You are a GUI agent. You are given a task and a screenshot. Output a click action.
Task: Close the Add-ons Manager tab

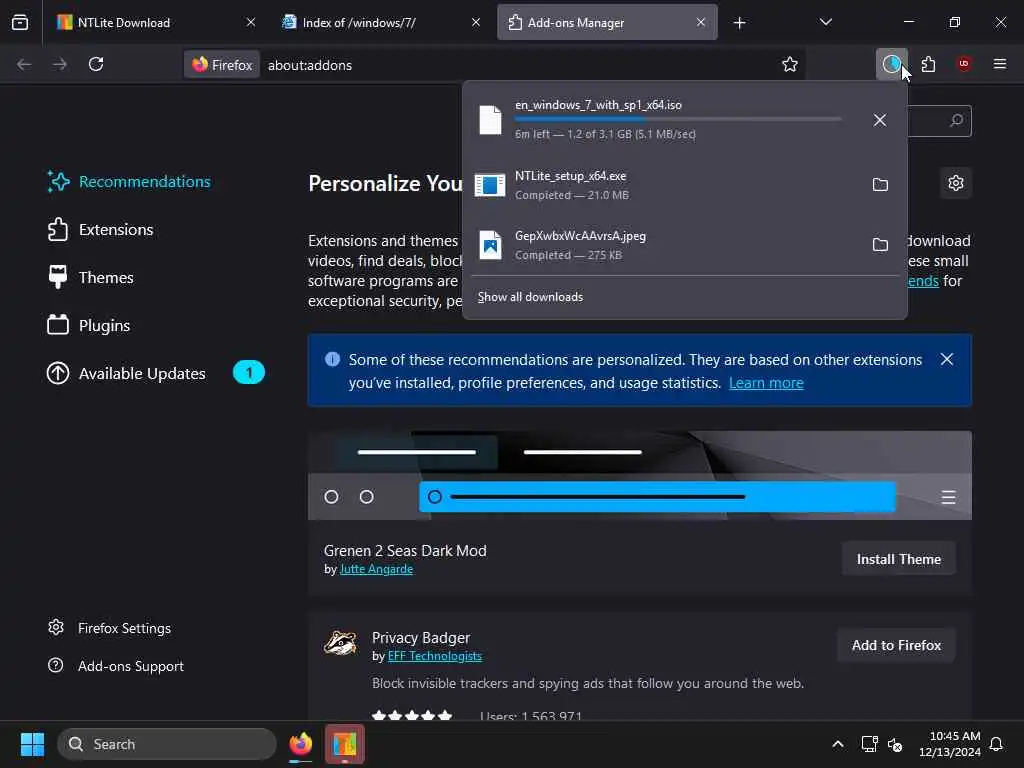point(701,22)
